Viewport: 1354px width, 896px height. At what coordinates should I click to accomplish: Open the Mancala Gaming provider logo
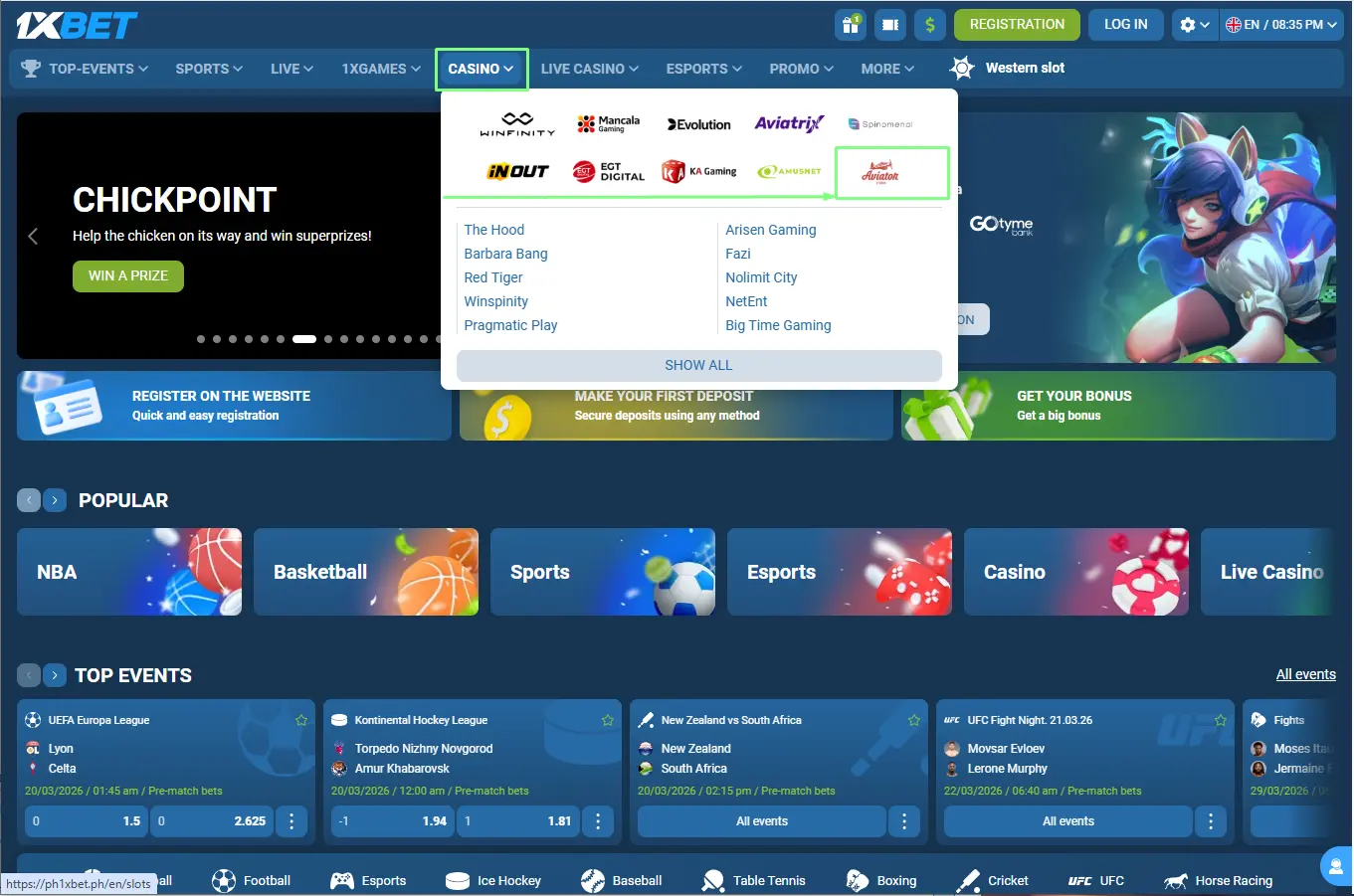608,123
